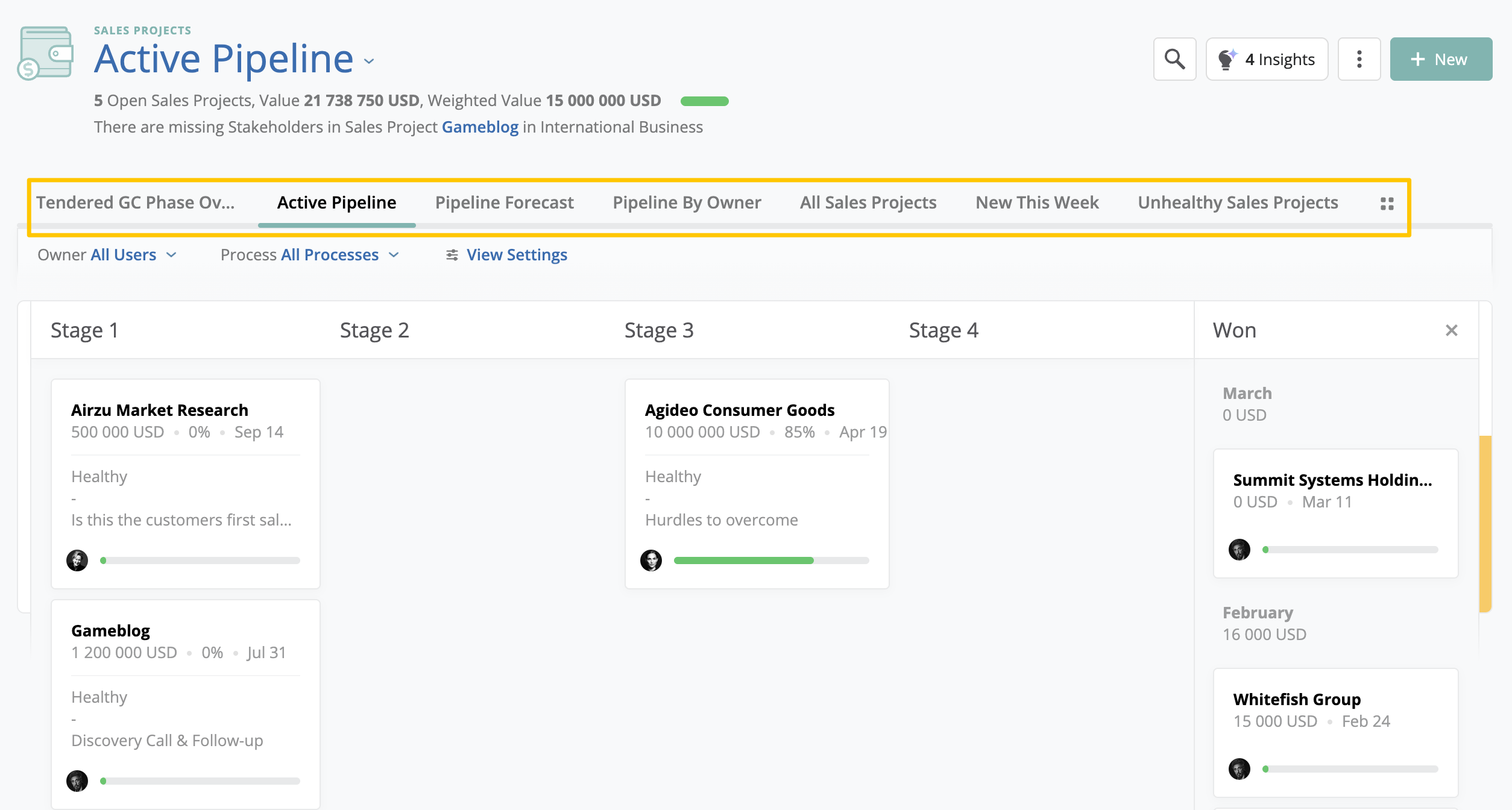Click the grid icon for more views
The height and width of the screenshot is (810, 1512).
pos(1387,204)
